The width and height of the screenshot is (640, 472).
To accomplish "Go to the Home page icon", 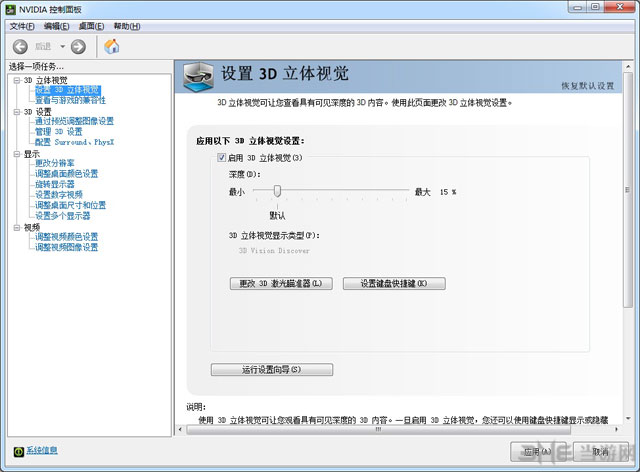I will pos(111,46).
